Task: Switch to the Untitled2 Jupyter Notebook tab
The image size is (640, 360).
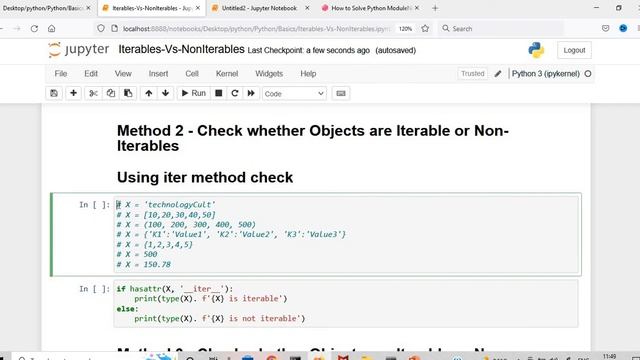Action: (260, 8)
